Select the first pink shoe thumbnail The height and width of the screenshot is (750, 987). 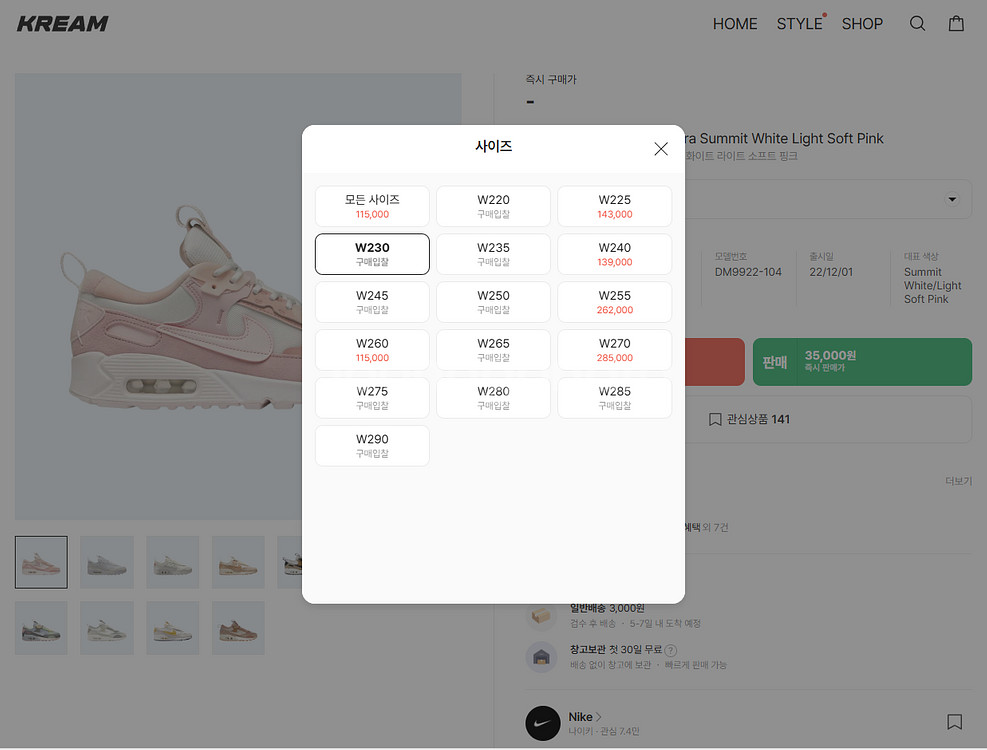[41, 562]
